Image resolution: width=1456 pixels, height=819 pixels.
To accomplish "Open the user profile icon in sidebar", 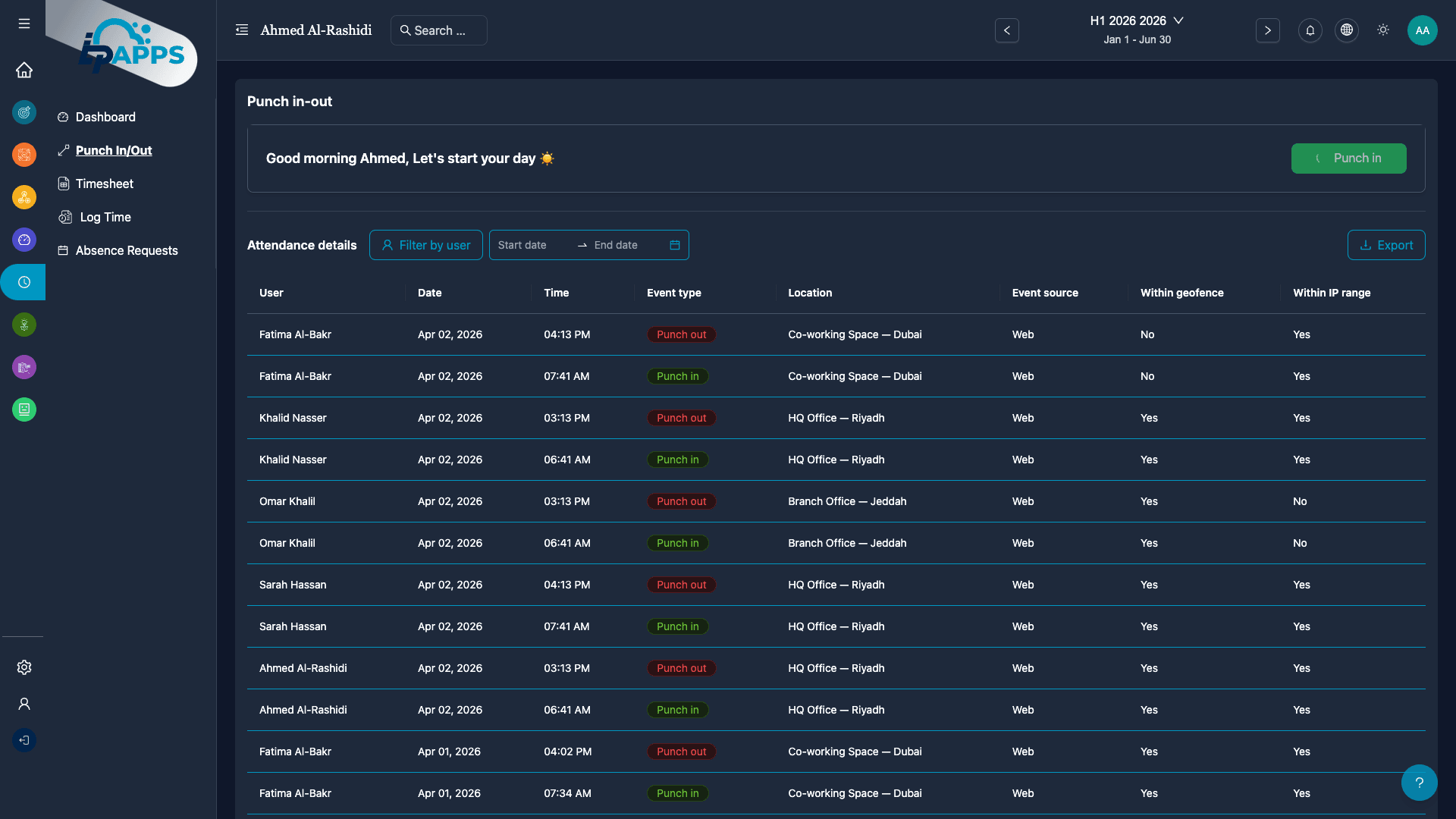I will click(24, 704).
